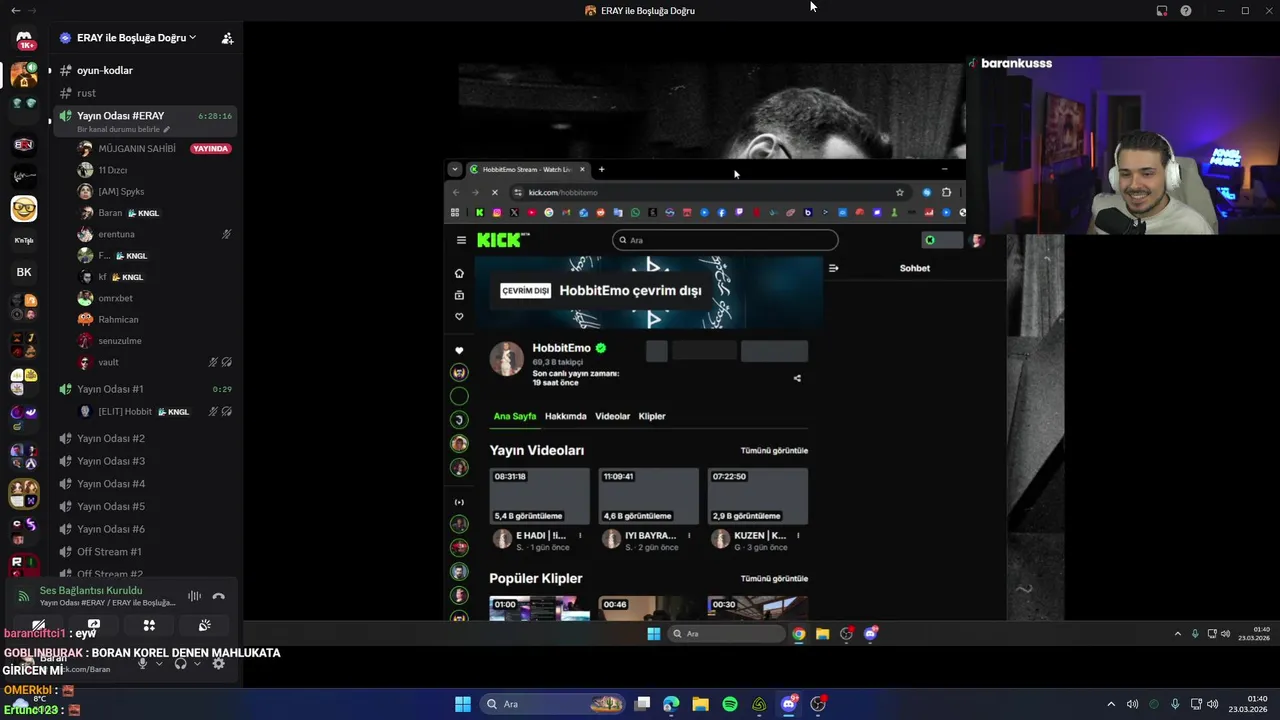This screenshot has width=1280, height=720.
Task: Open the BK server icon
Action: click(24, 272)
